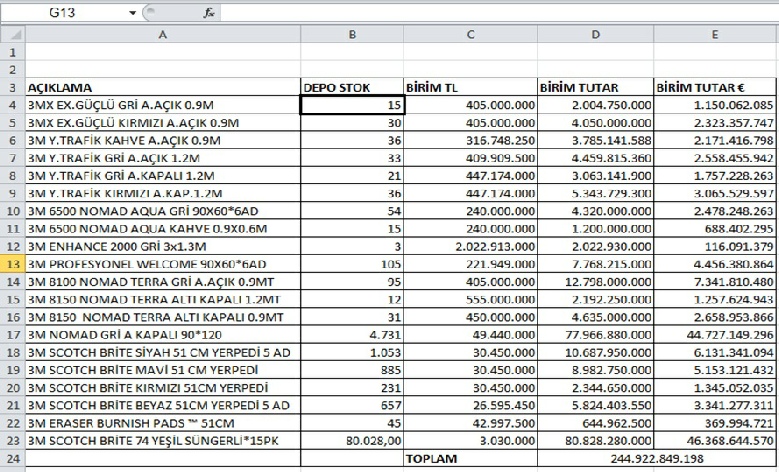Select stock cell with value 4.731
Image resolution: width=779 pixels, height=472 pixels.
(x=352, y=335)
